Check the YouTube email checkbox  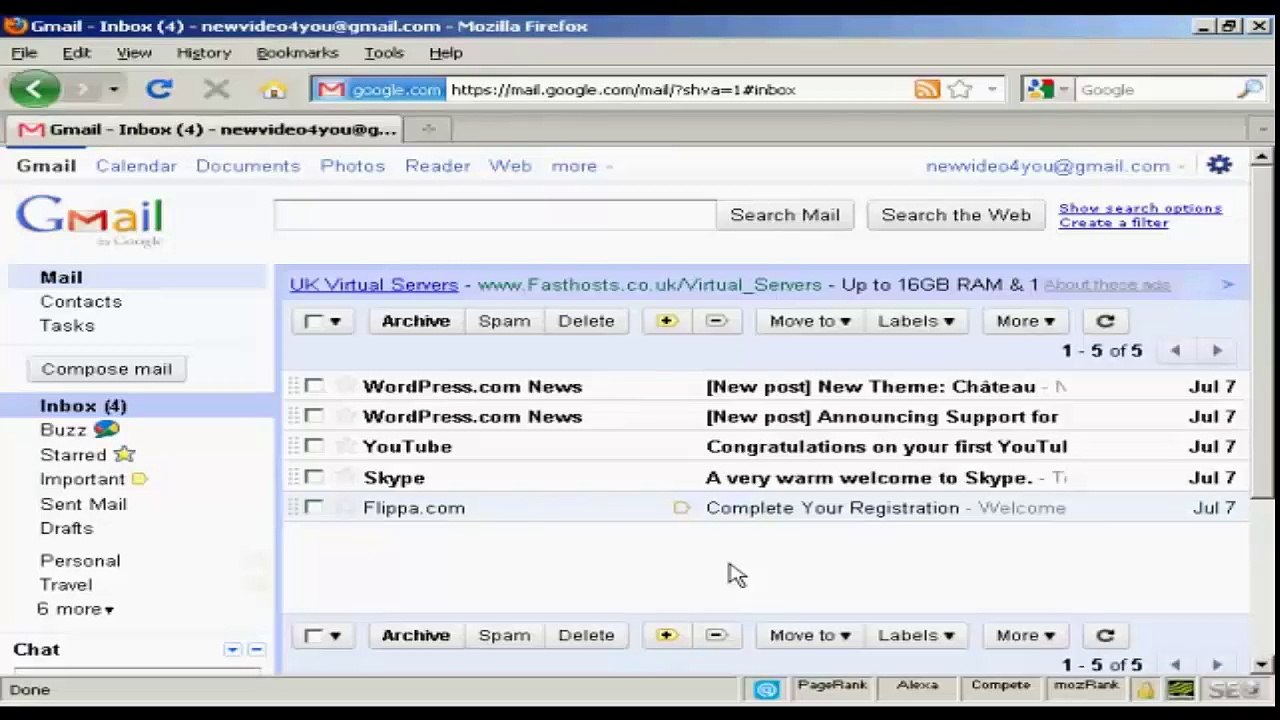[x=314, y=446]
